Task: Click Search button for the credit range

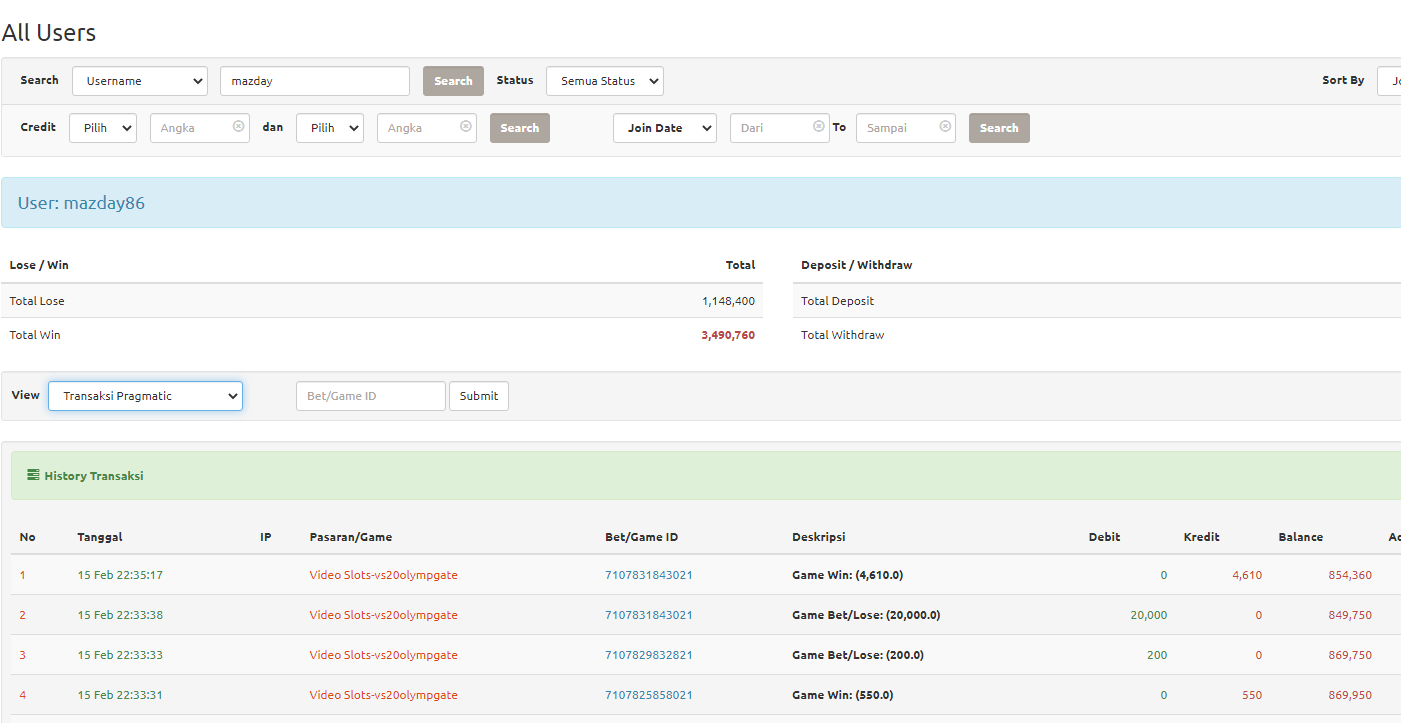Action: 519,128
